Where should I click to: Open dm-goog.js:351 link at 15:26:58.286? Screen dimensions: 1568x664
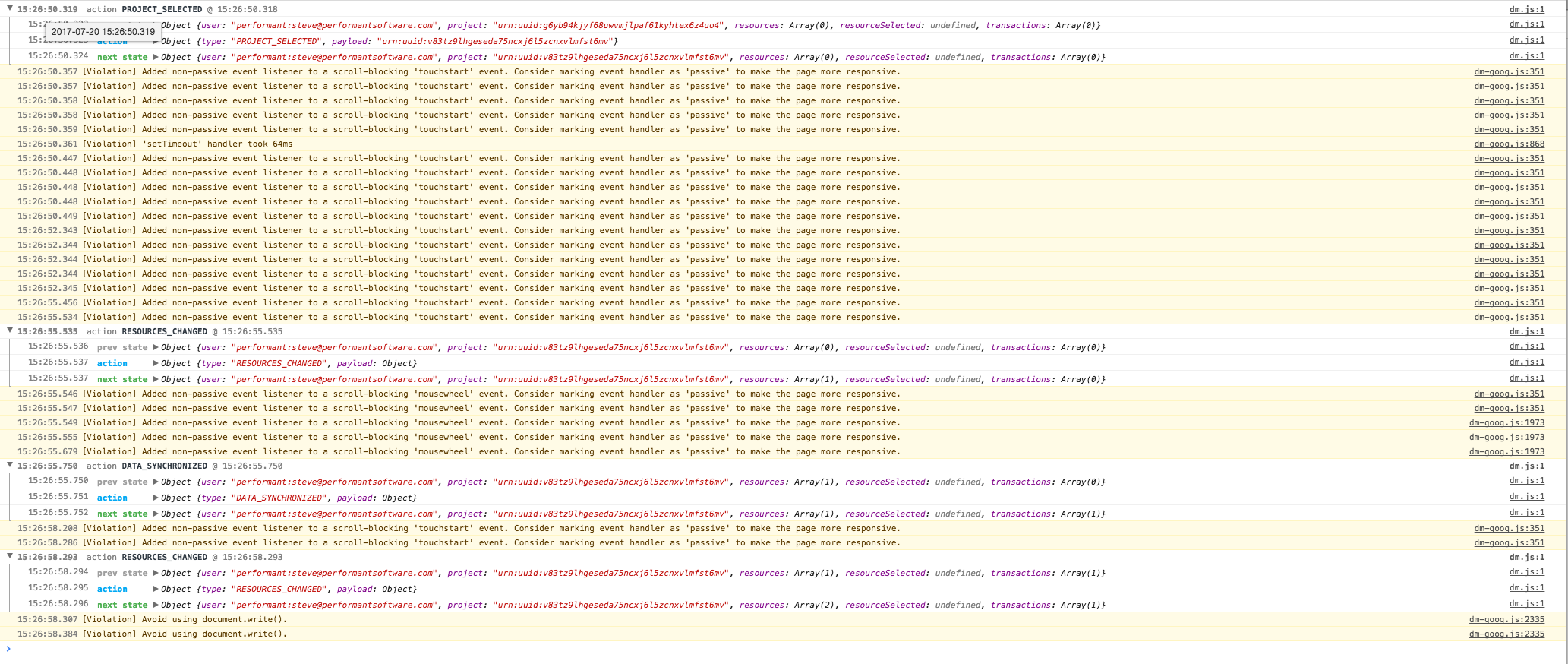pyautogui.click(x=1510, y=543)
